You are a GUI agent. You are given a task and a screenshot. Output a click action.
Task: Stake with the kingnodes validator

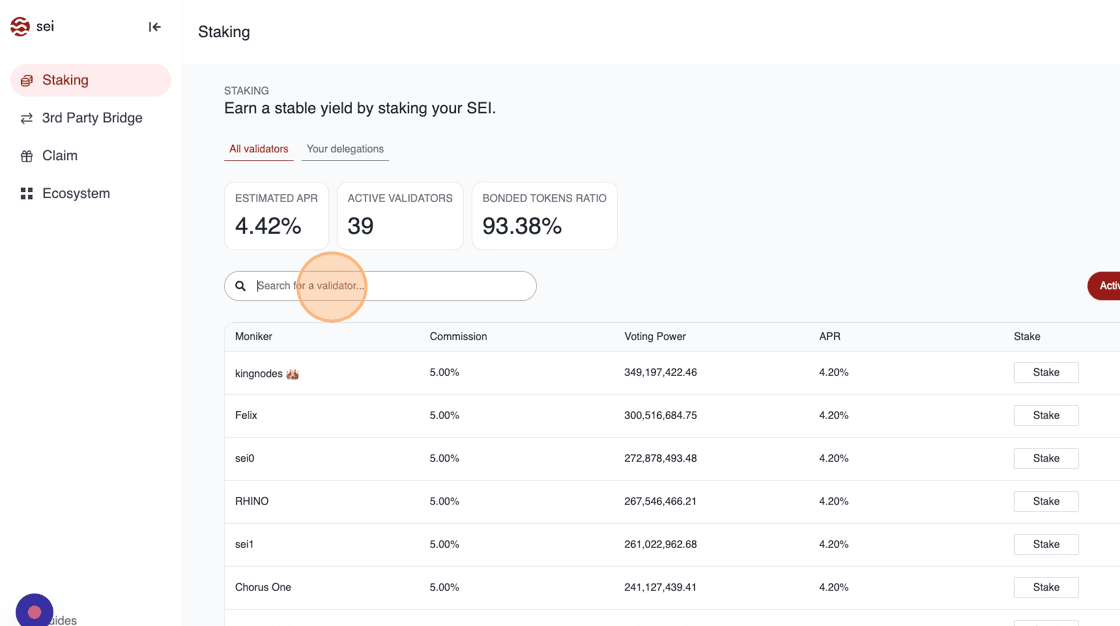pyautogui.click(x=1046, y=372)
